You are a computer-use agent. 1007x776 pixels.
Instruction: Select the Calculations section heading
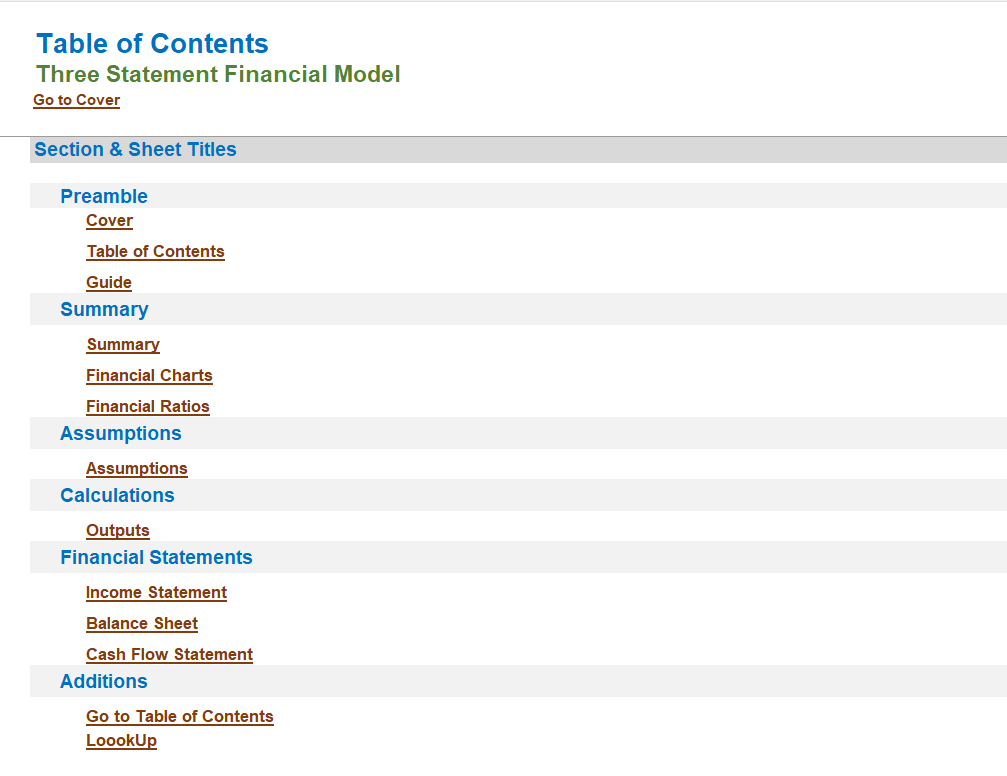pos(118,495)
